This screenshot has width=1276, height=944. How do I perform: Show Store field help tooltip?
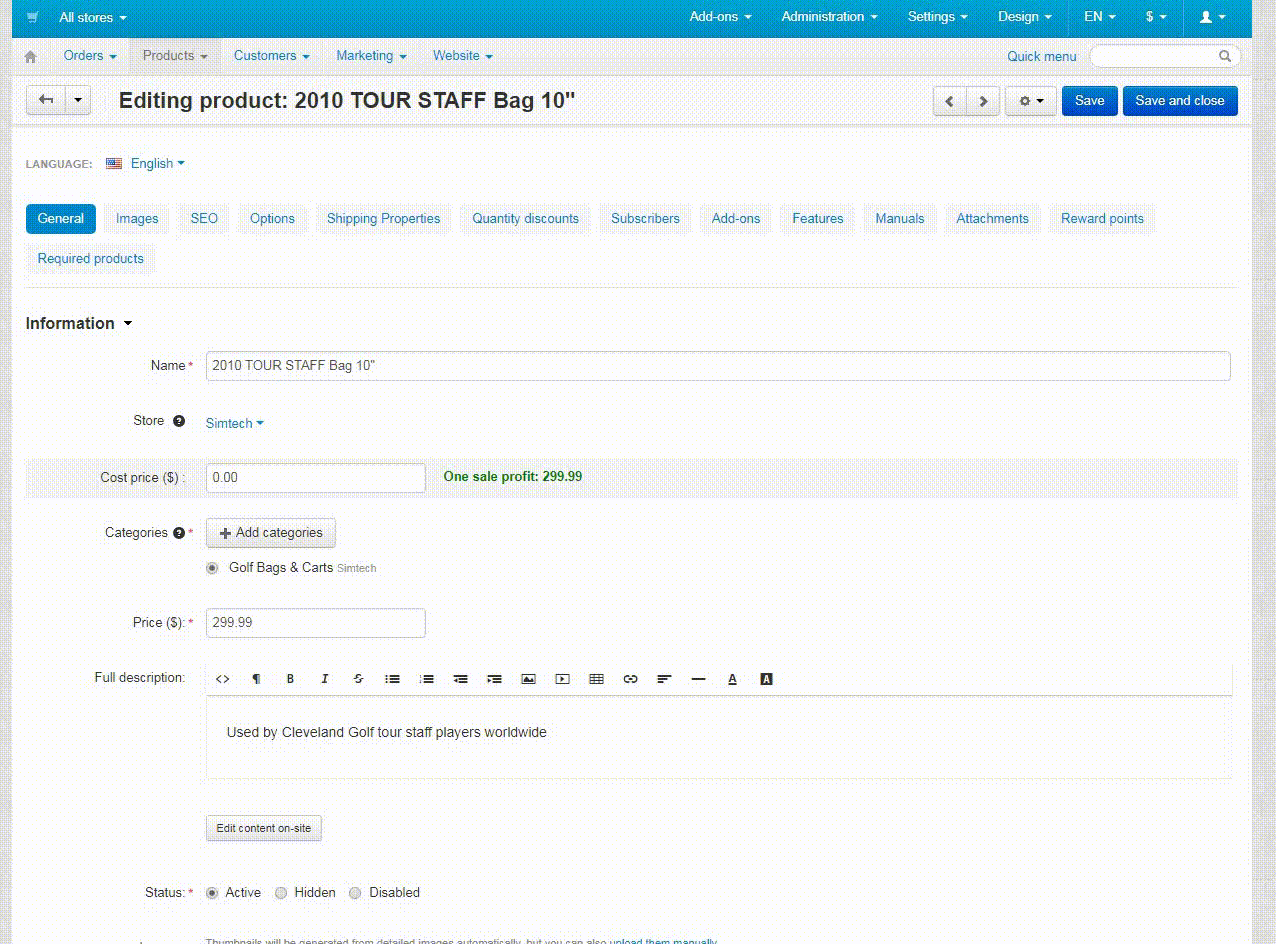click(x=179, y=421)
